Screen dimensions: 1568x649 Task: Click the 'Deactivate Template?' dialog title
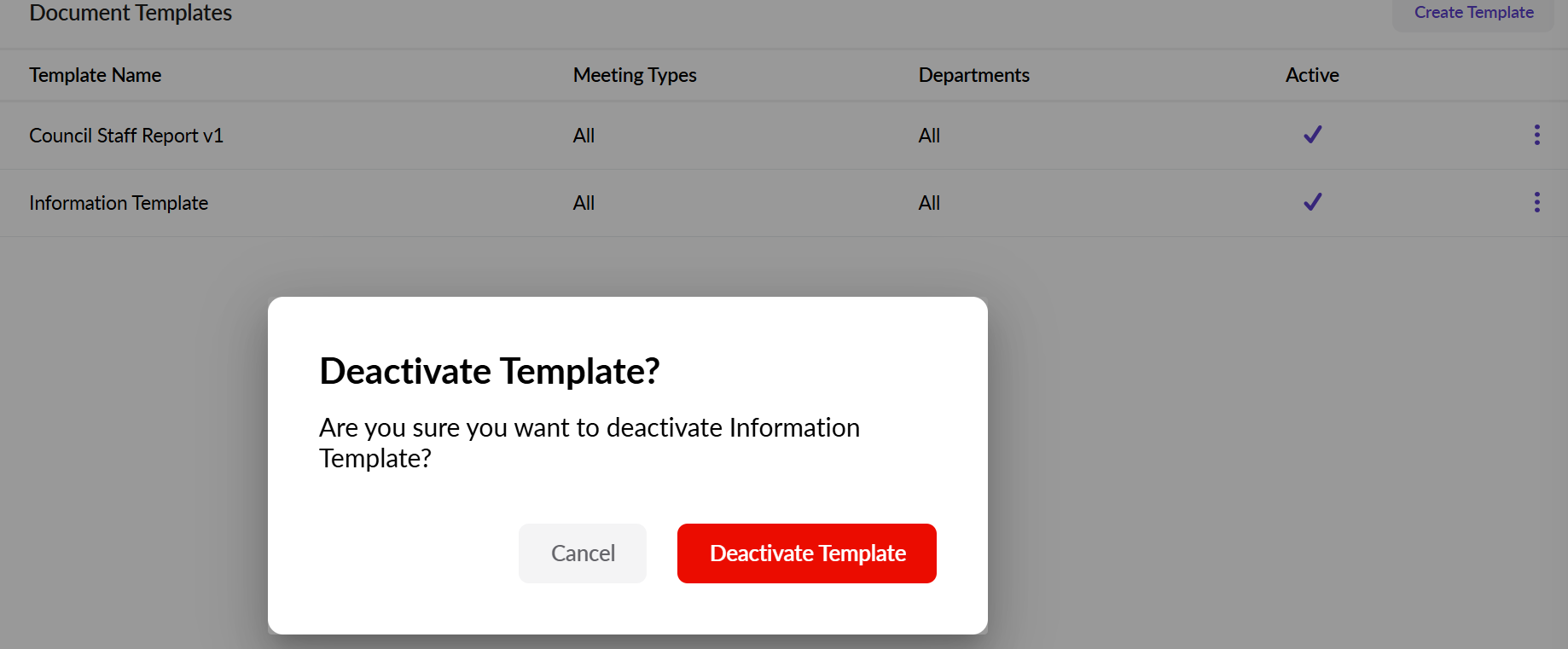click(489, 371)
